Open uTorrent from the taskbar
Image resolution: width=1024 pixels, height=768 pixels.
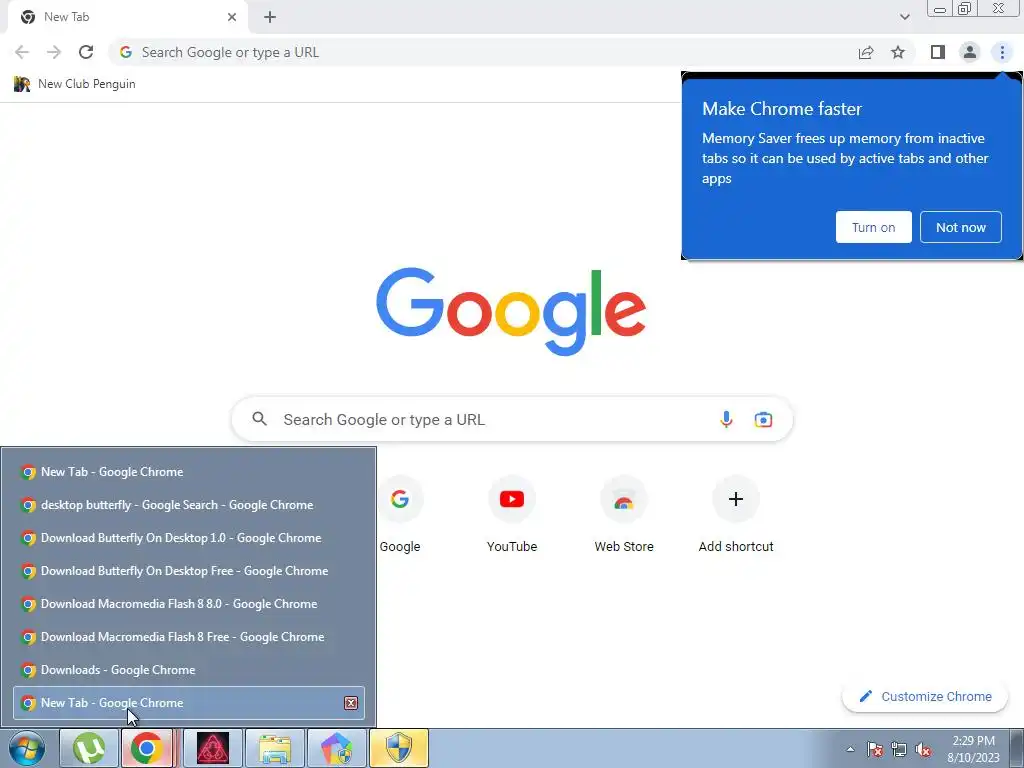point(89,748)
